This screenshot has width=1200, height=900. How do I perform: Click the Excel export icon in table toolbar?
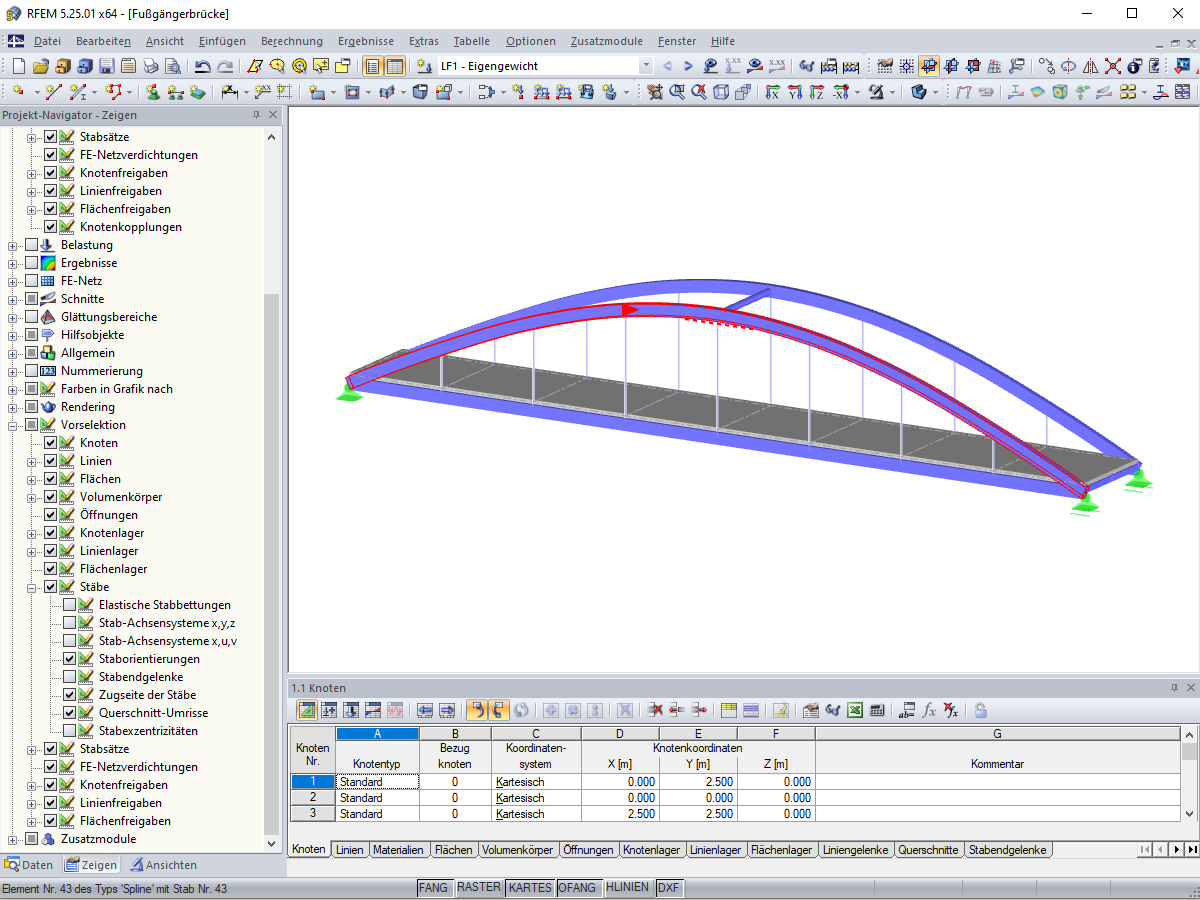(x=855, y=710)
